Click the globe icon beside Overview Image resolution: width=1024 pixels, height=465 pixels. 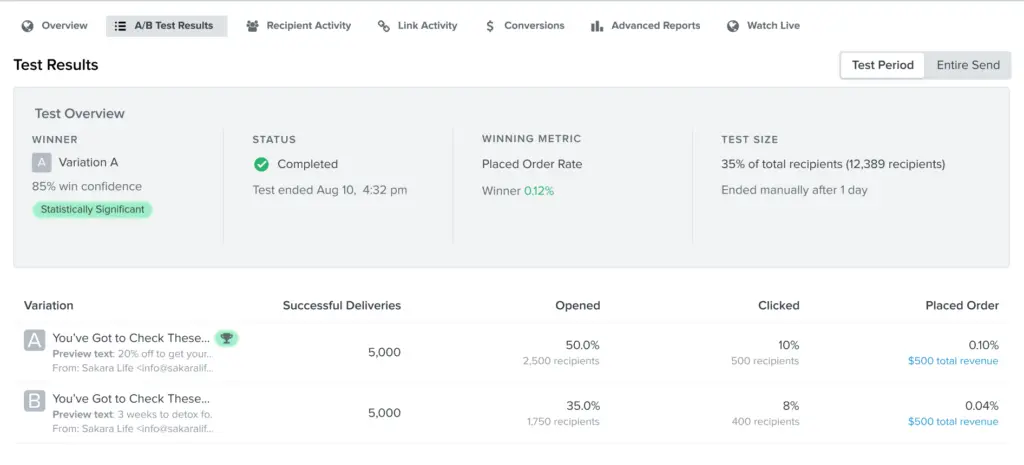coord(27,26)
